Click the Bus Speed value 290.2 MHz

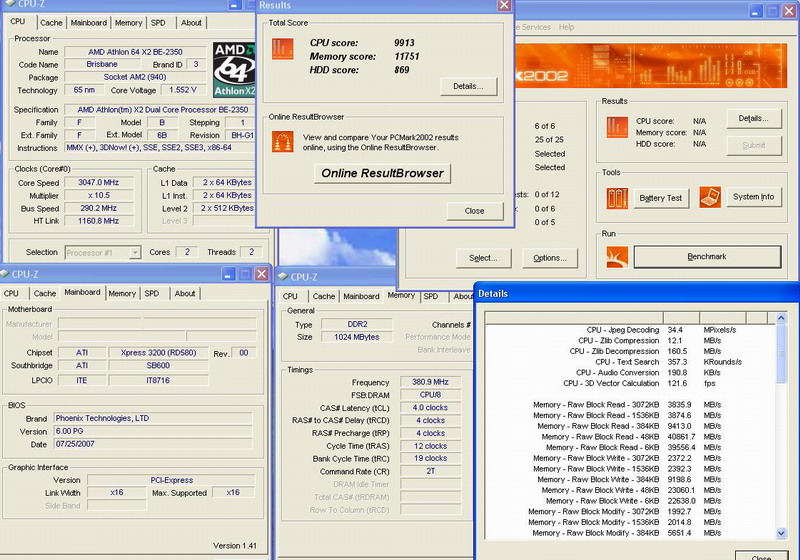[98, 208]
